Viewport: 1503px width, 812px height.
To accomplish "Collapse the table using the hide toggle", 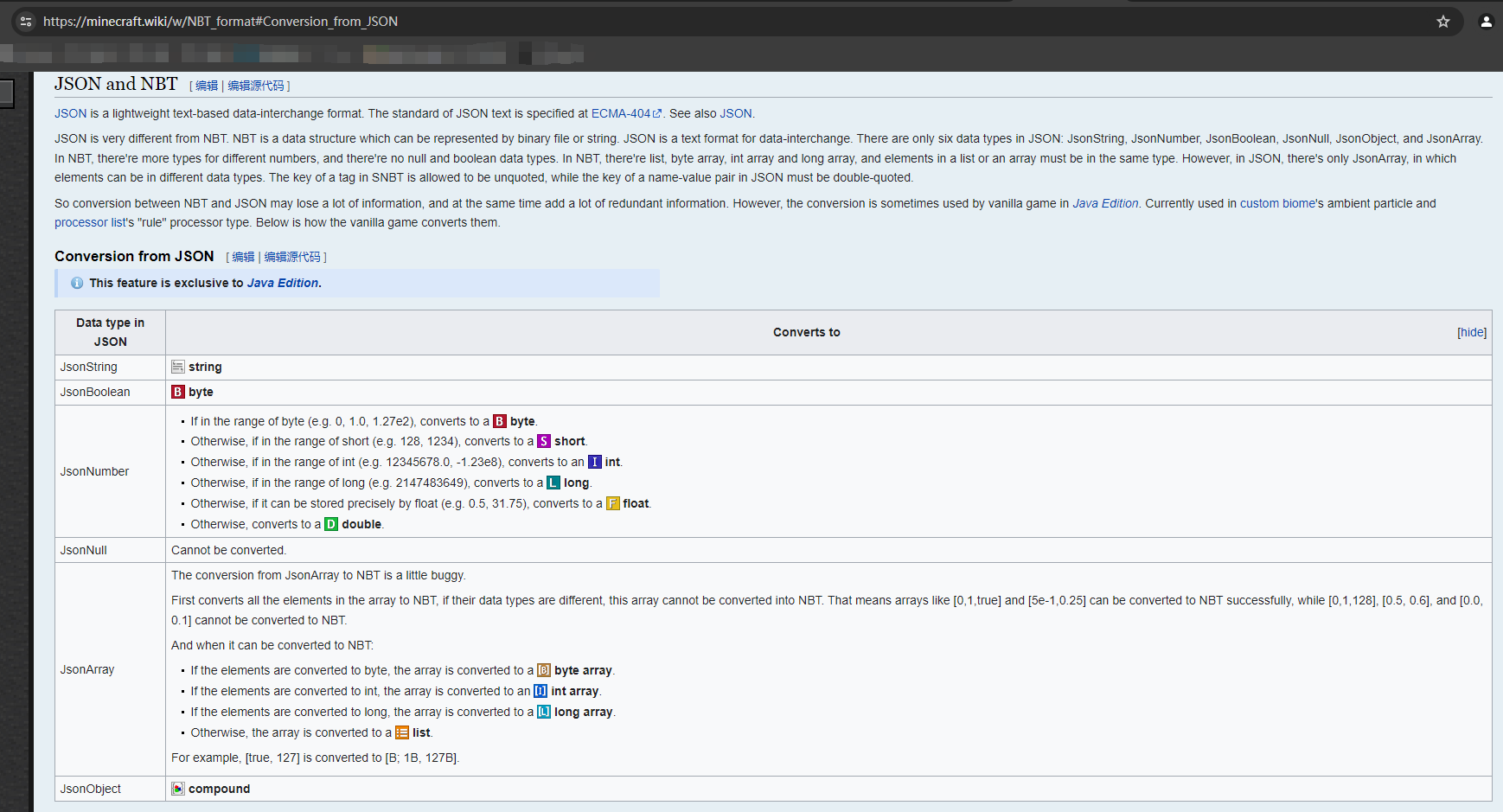I will (1471, 332).
